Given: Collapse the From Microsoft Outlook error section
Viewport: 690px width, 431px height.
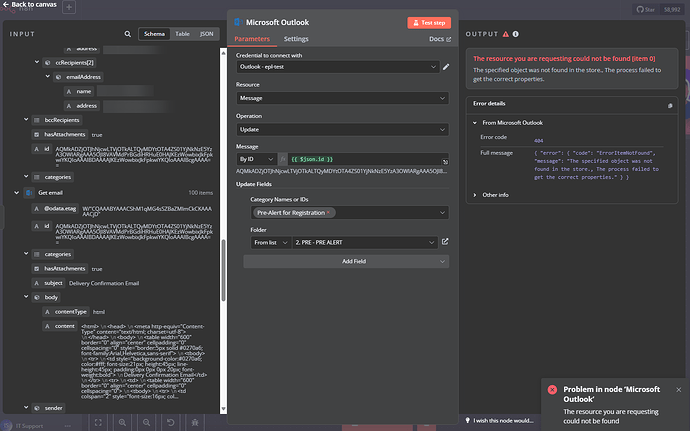Looking at the screenshot, I should tap(474, 123).
